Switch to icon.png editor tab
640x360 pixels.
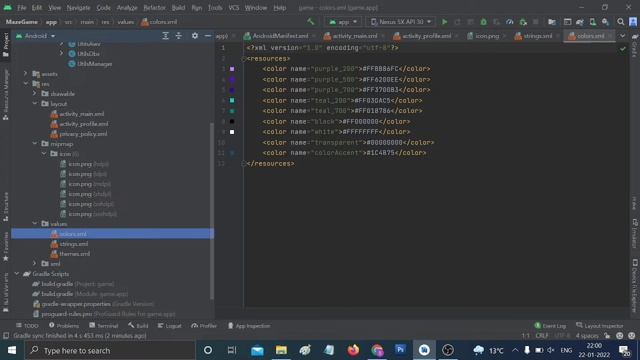[x=487, y=36]
